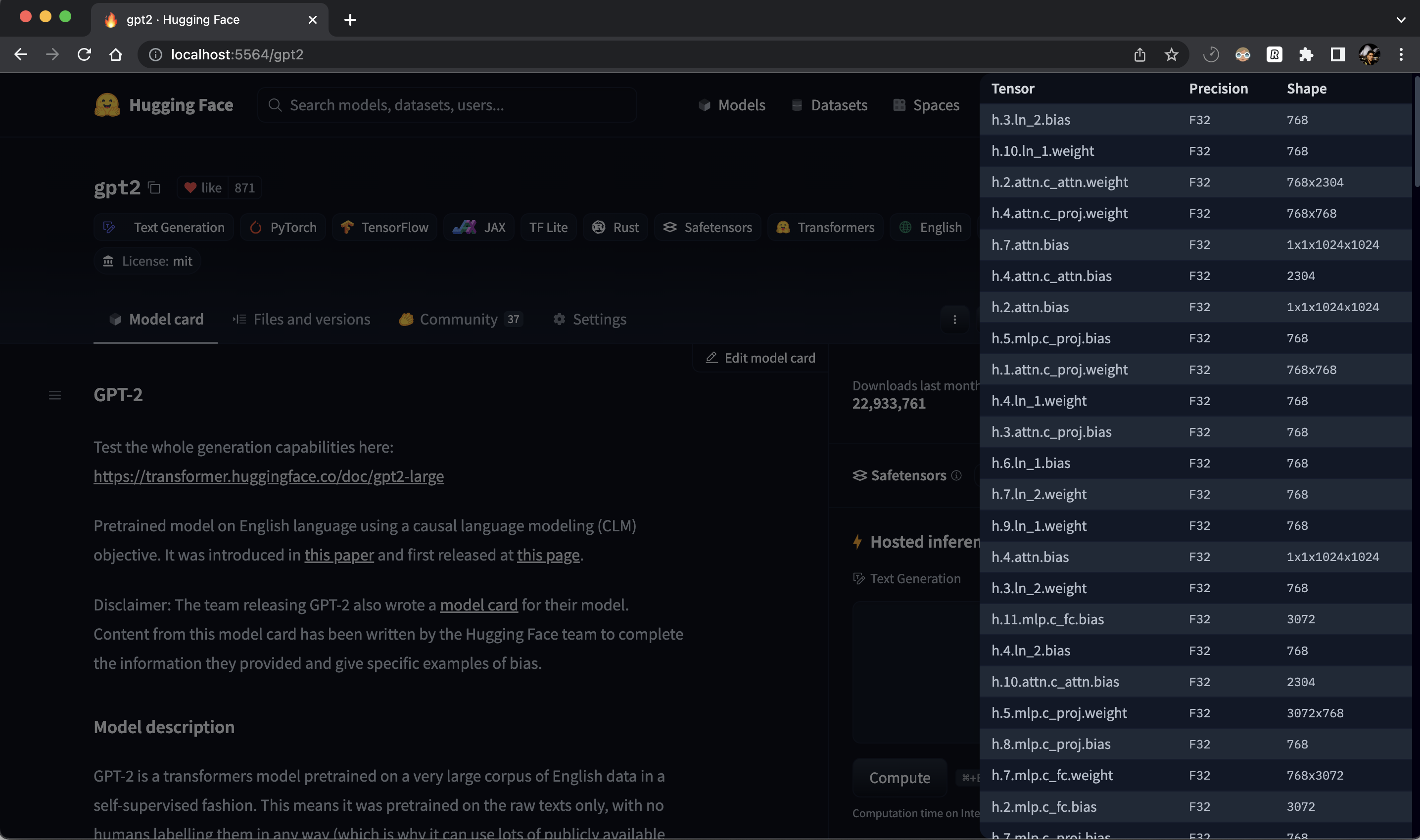The height and width of the screenshot is (840, 1420).
Task: Open the more options menu beside Settings
Action: (x=955, y=320)
